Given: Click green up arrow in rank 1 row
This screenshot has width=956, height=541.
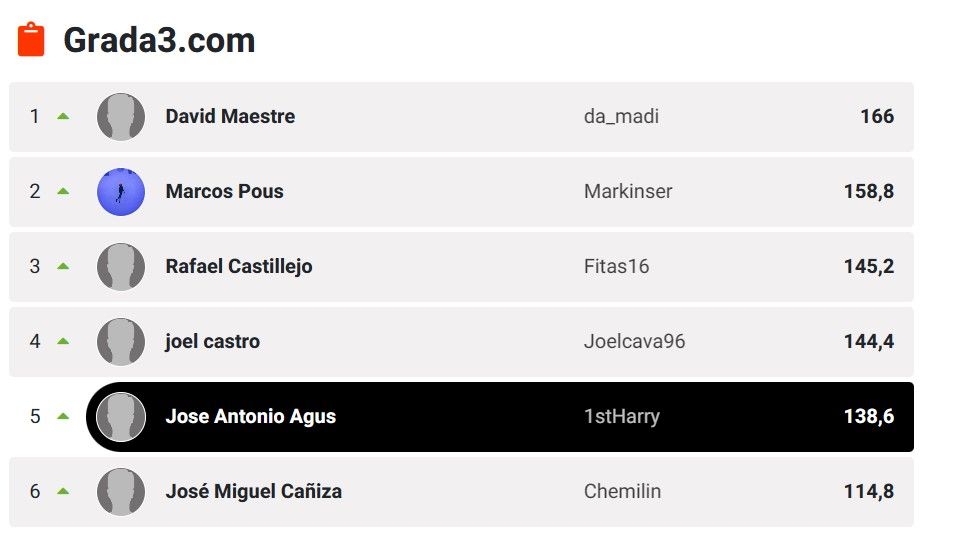Looking at the screenshot, I should click(x=63, y=116).
